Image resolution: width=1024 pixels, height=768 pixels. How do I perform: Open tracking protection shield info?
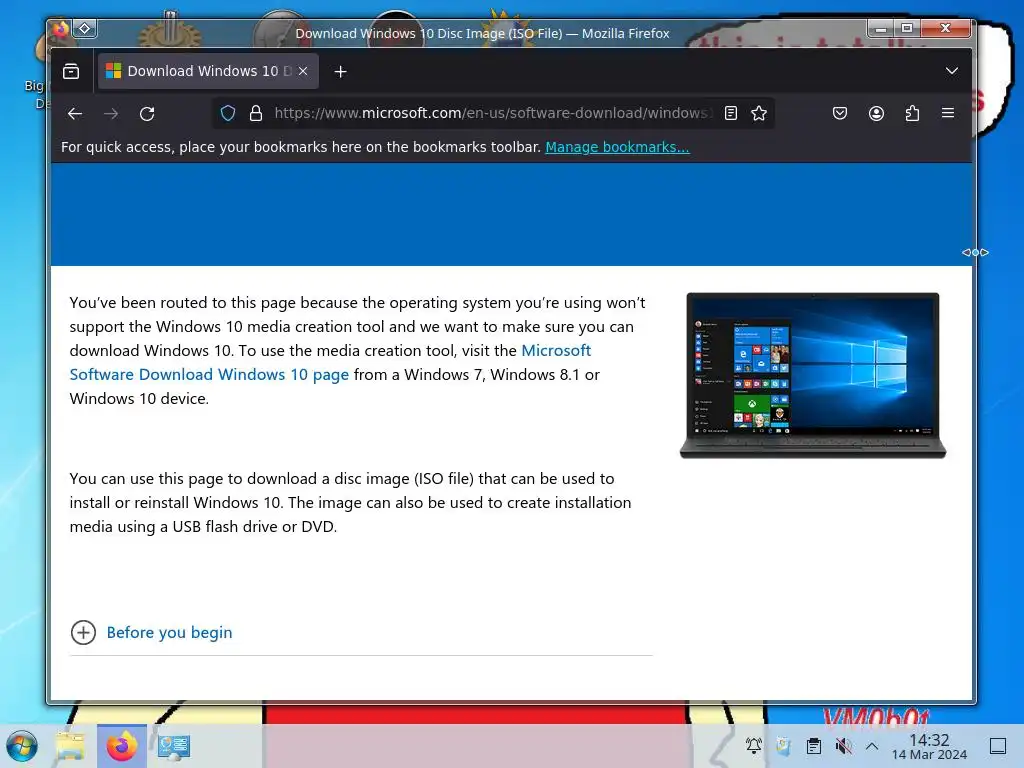[227, 113]
